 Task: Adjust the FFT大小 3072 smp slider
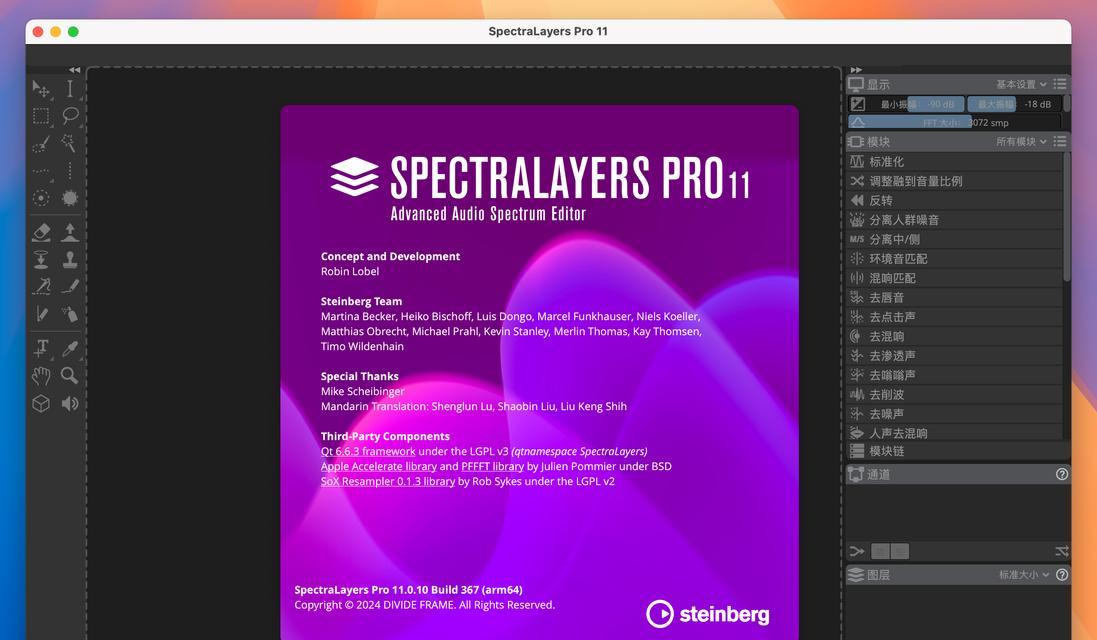[954, 122]
